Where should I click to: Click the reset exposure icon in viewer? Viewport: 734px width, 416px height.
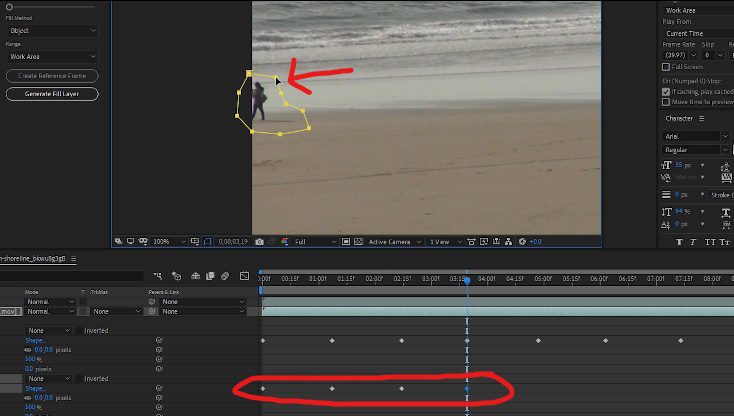[x=522, y=241]
